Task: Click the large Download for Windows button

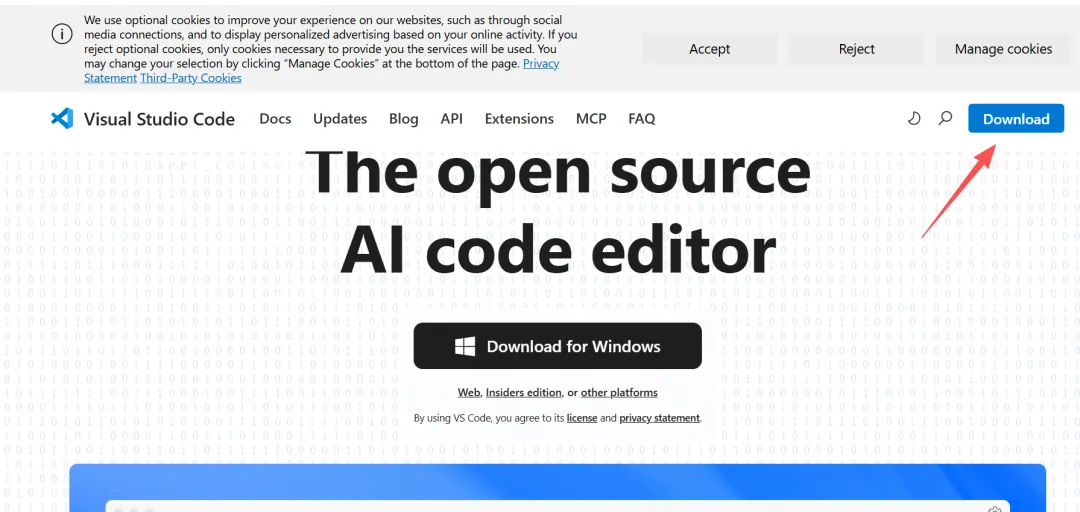Action: (x=557, y=346)
